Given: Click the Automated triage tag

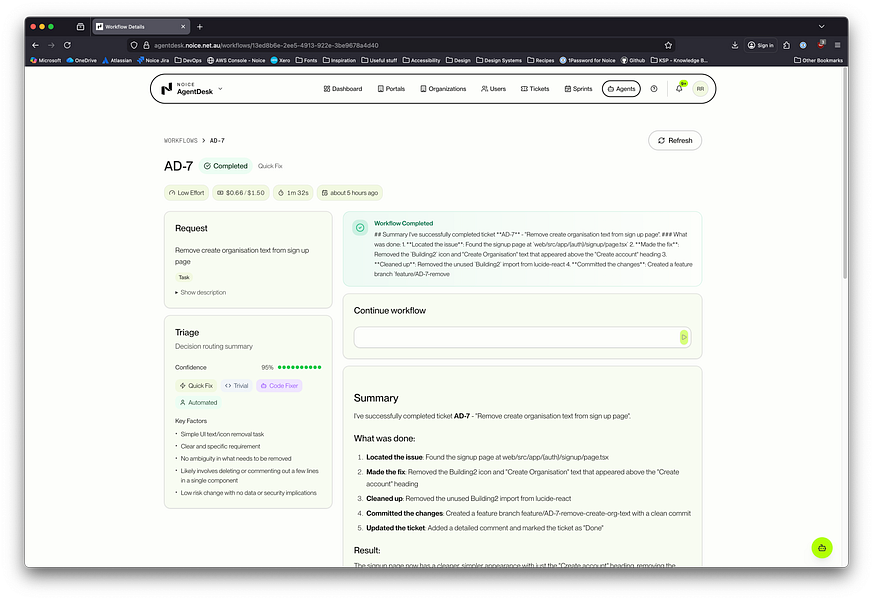Looking at the screenshot, I should click(x=198, y=402).
